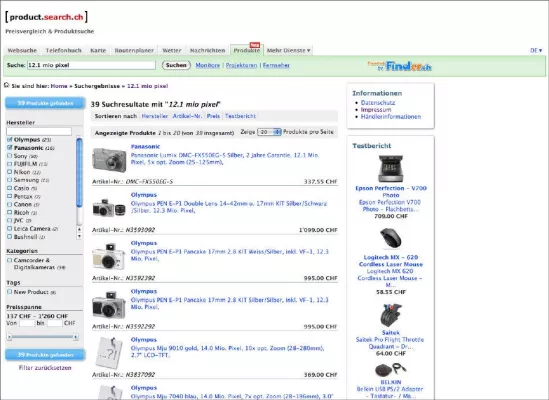Click the Belkin USB adapter image
The height and width of the screenshot is (400, 549).
tap(390, 369)
